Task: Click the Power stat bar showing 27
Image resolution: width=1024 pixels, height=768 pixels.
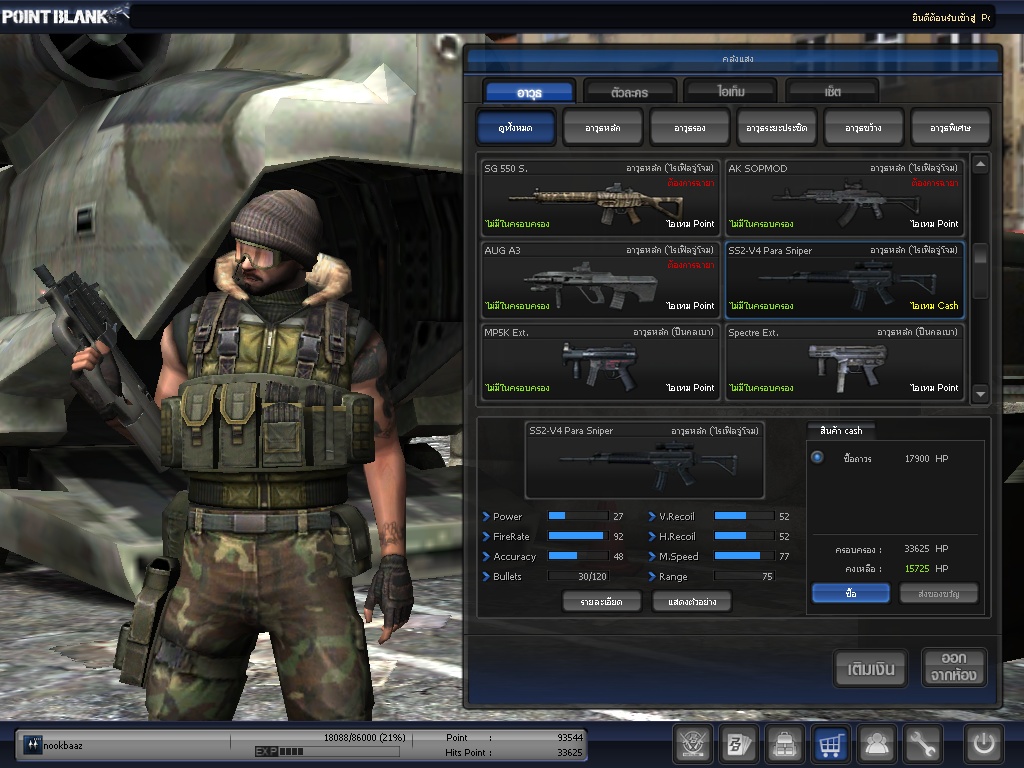Action: [x=578, y=516]
